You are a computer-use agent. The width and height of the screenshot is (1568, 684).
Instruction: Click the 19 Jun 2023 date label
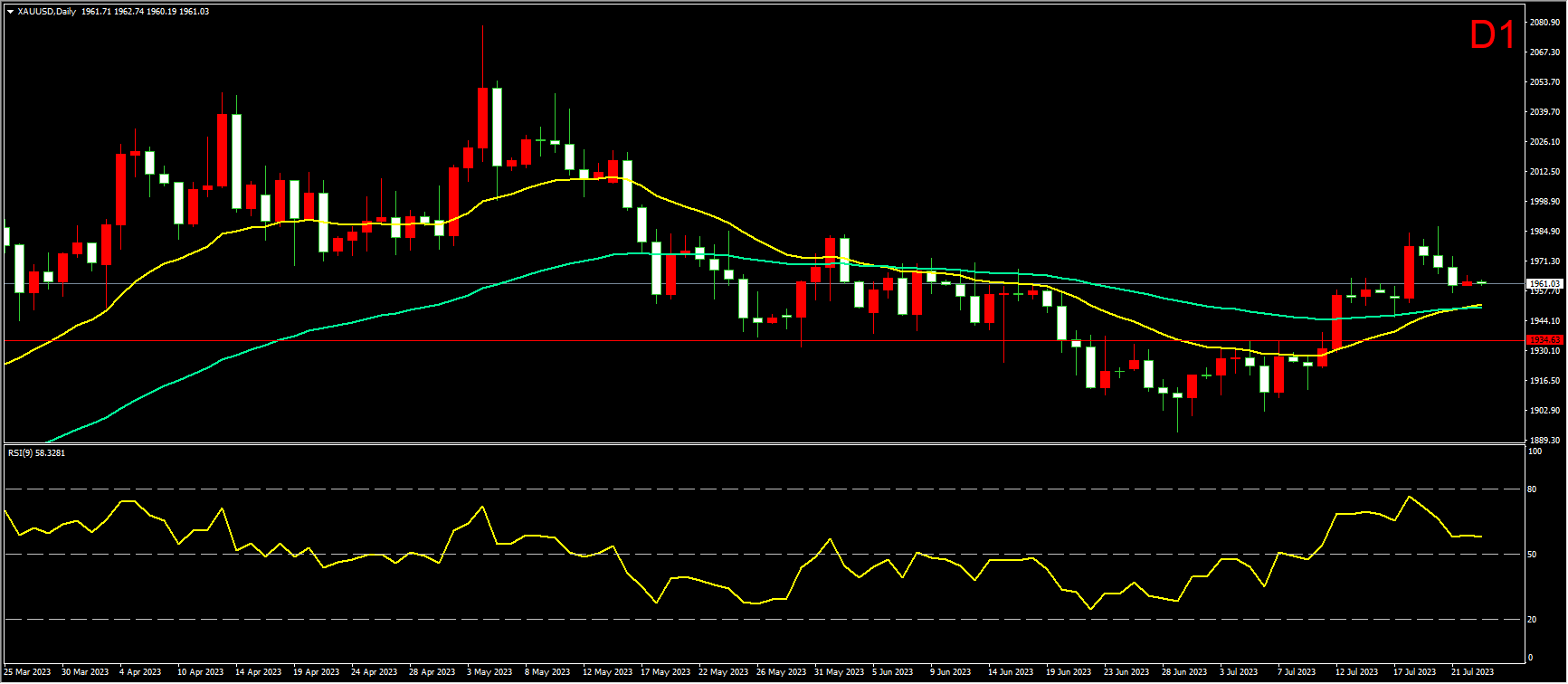pos(1069,672)
